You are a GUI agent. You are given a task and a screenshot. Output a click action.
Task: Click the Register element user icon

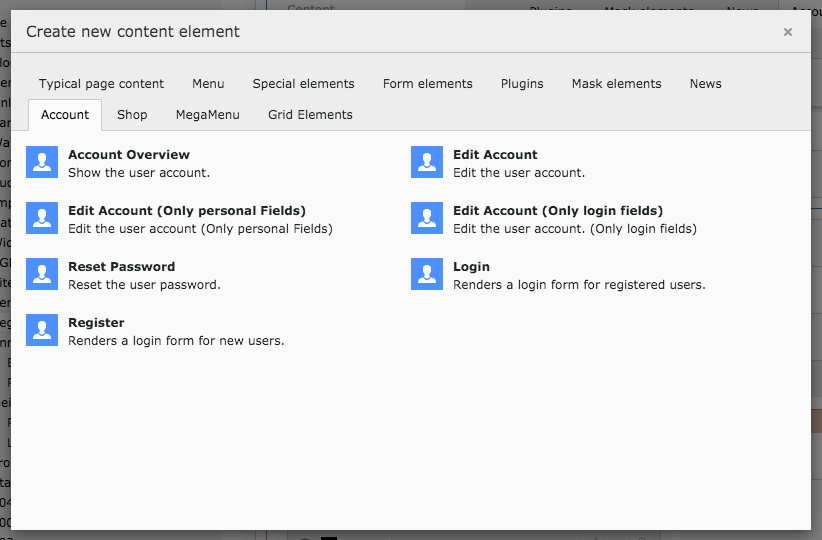point(42,330)
